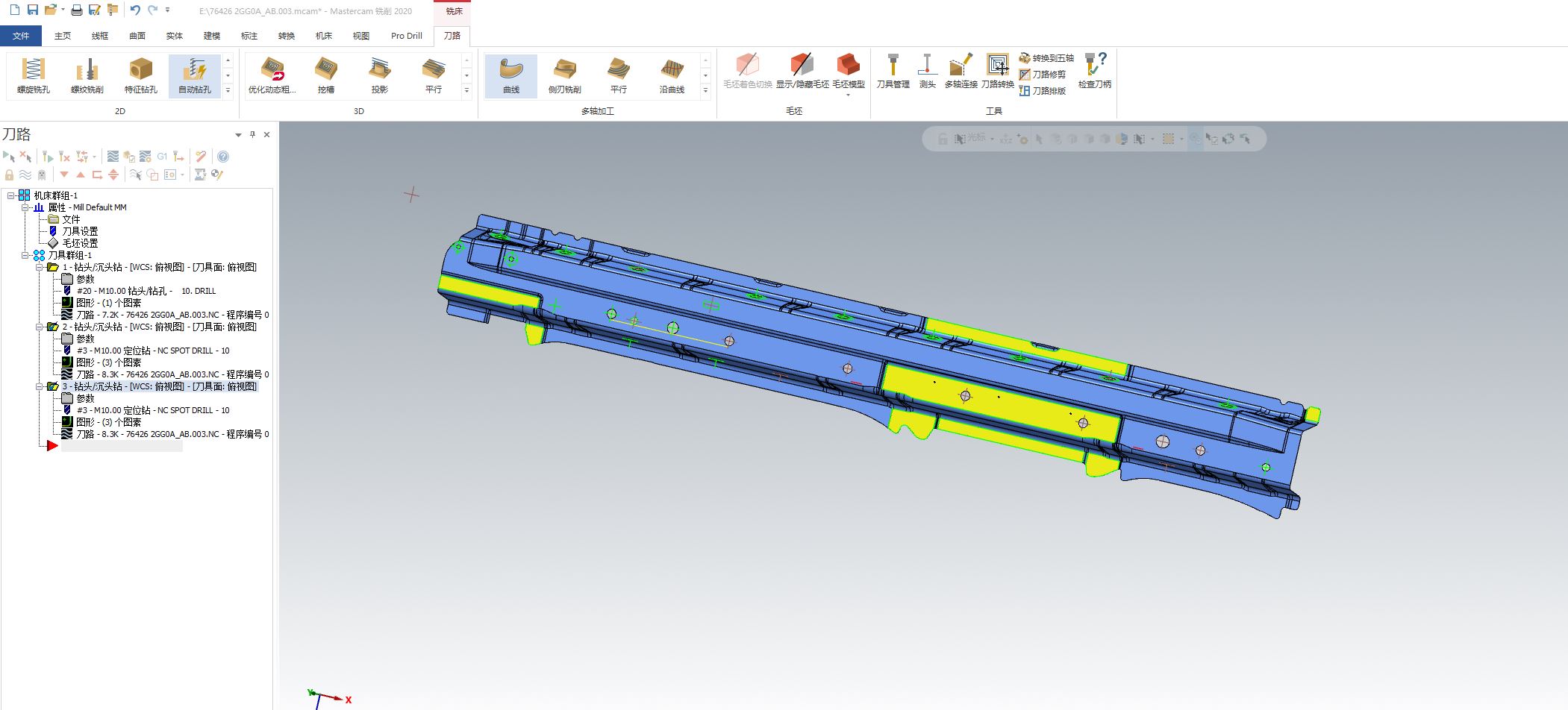Select the 螺旋铣孔 helix bore toolpath

tap(34, 76)
